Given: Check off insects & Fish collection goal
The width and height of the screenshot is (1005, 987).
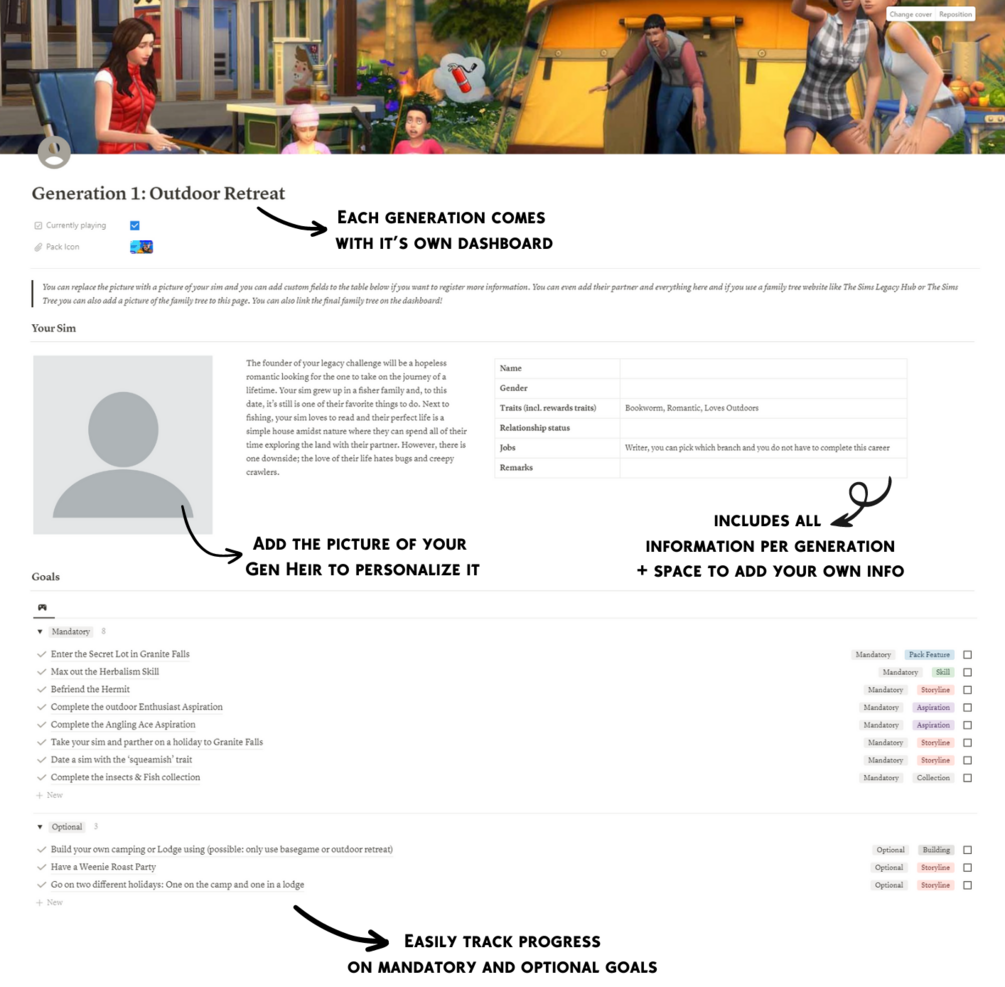Looking at the screenshot, I should click(x=967, y=778).
